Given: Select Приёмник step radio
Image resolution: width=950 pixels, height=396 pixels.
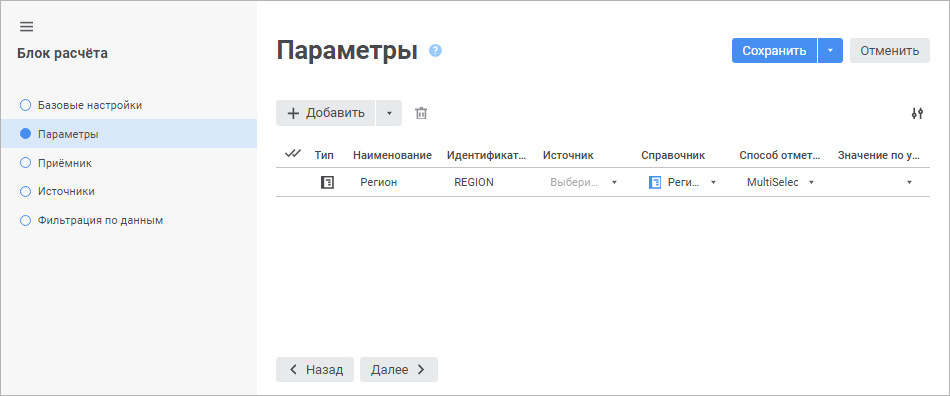Looking at the screenshot, I should (25, 163).
